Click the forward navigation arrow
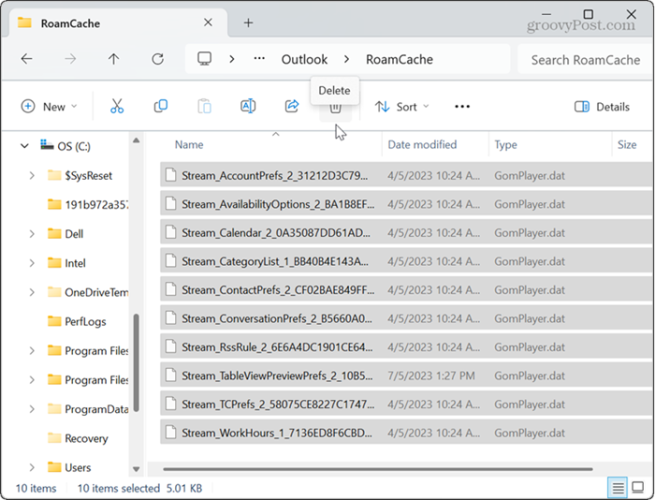 [x=70, y=59]
